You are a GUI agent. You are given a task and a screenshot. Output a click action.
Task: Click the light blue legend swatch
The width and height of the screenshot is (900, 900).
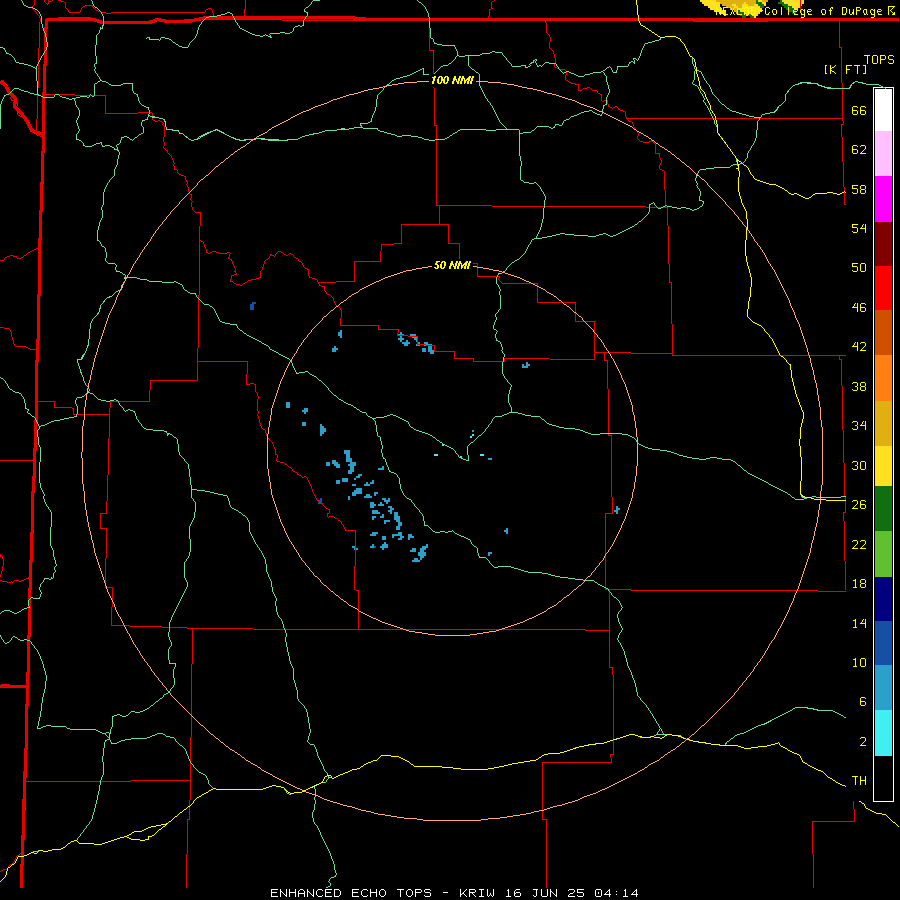883,688
